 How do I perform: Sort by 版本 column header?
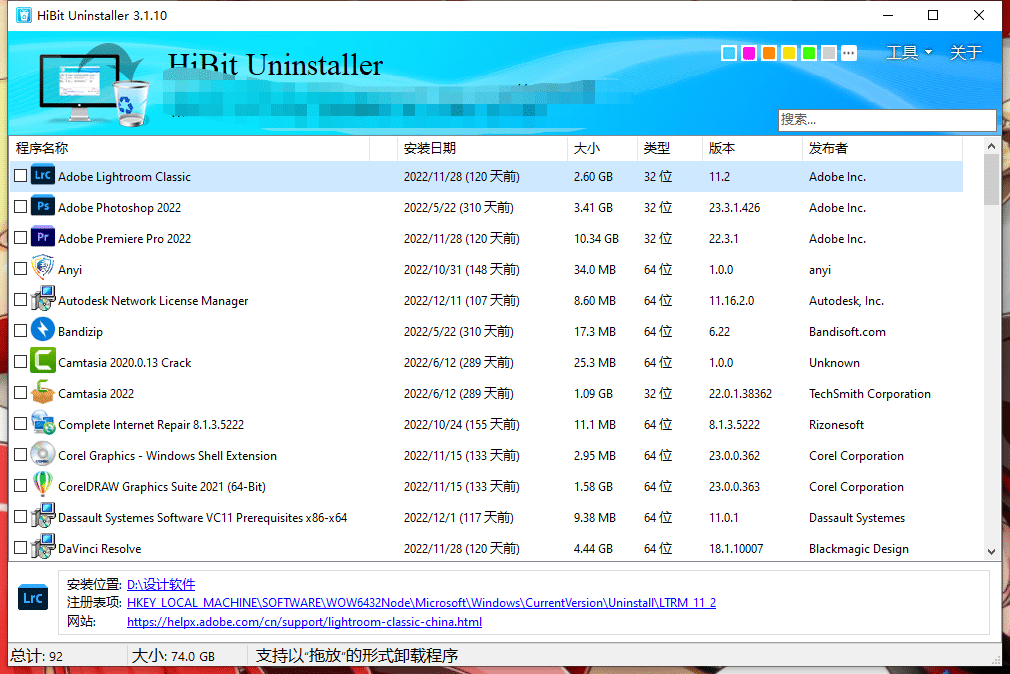(x=752, y=148)
